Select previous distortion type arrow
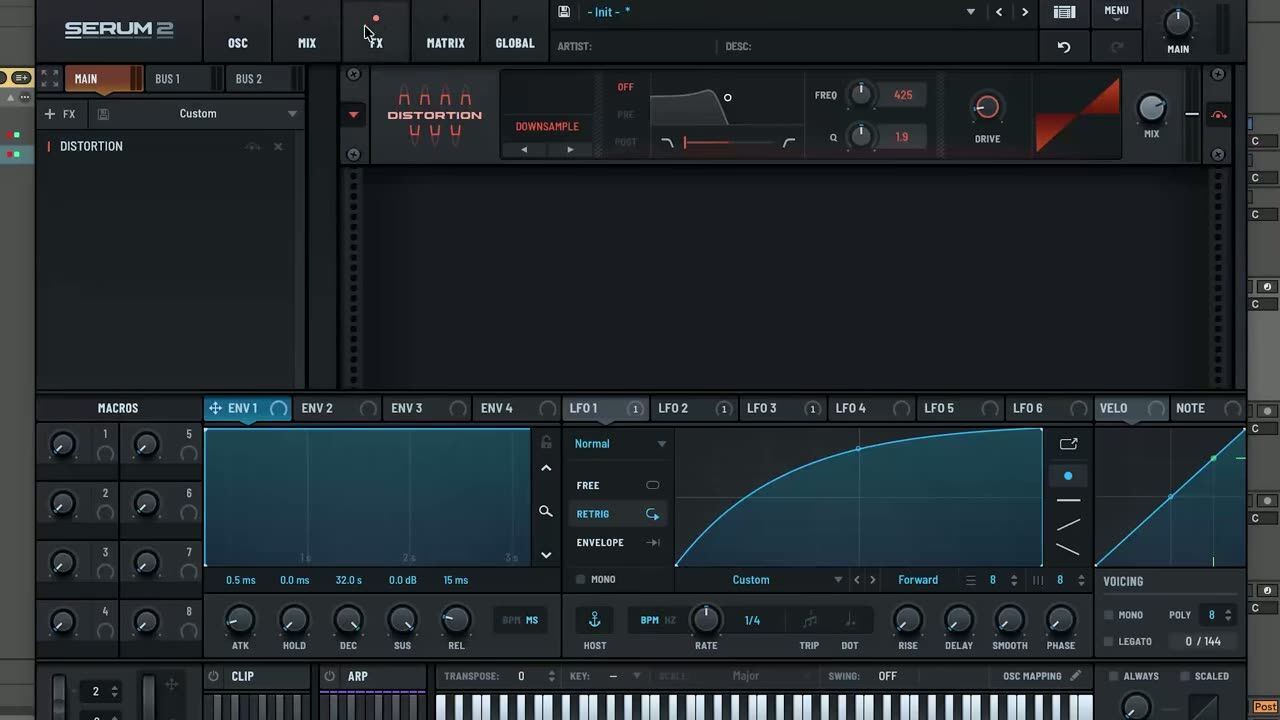Image resolution: width=1280 pixels, height=720 pixels. point(524,150)
